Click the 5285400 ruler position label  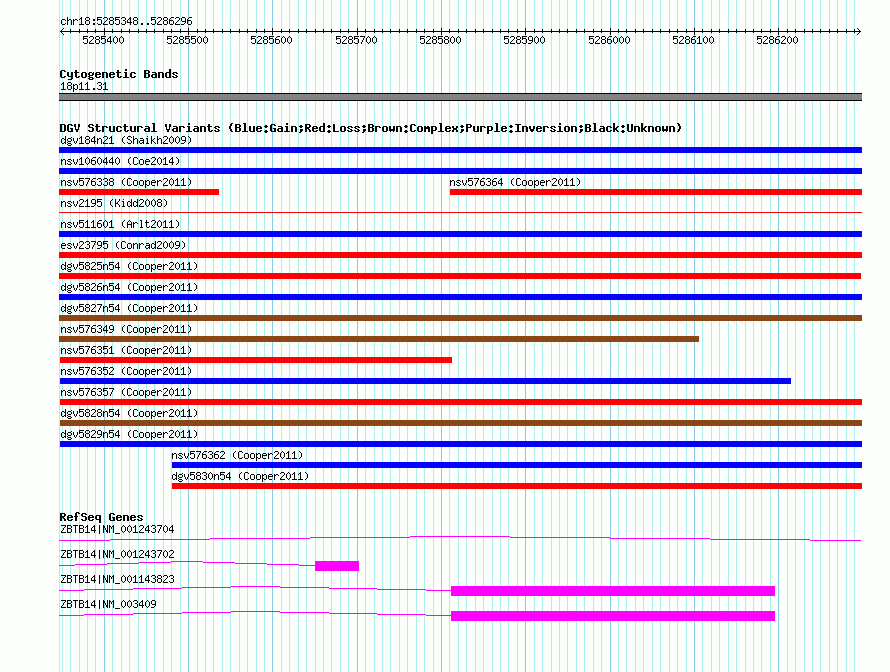pos(103,40)
